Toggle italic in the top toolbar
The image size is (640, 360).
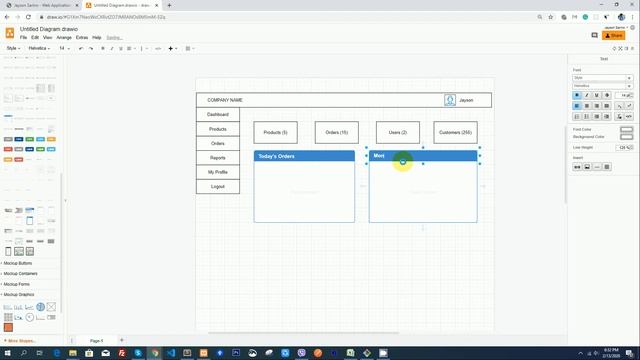112,49
